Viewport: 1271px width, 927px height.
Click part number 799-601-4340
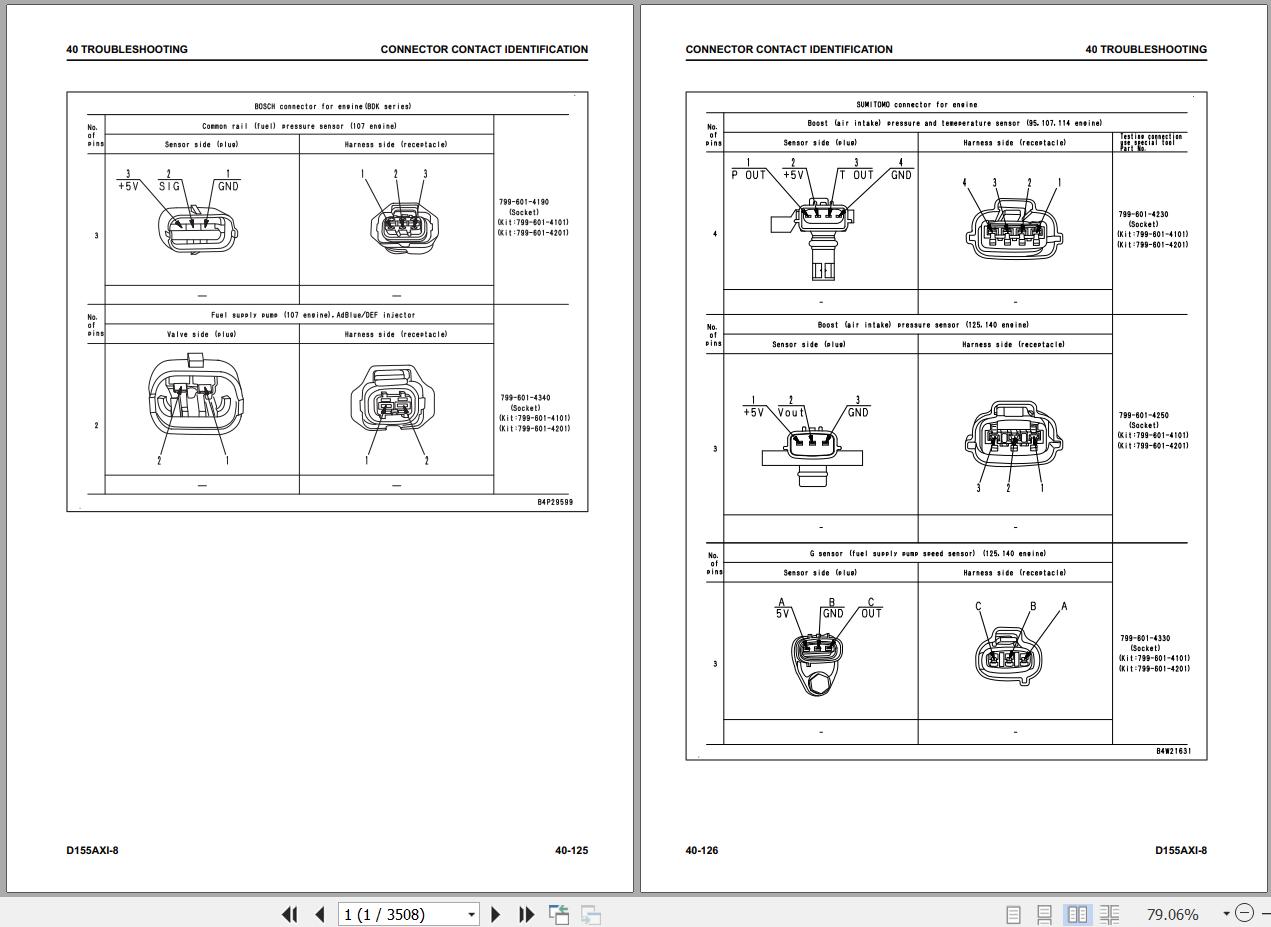pyautogui.click(x=525, y=398)
